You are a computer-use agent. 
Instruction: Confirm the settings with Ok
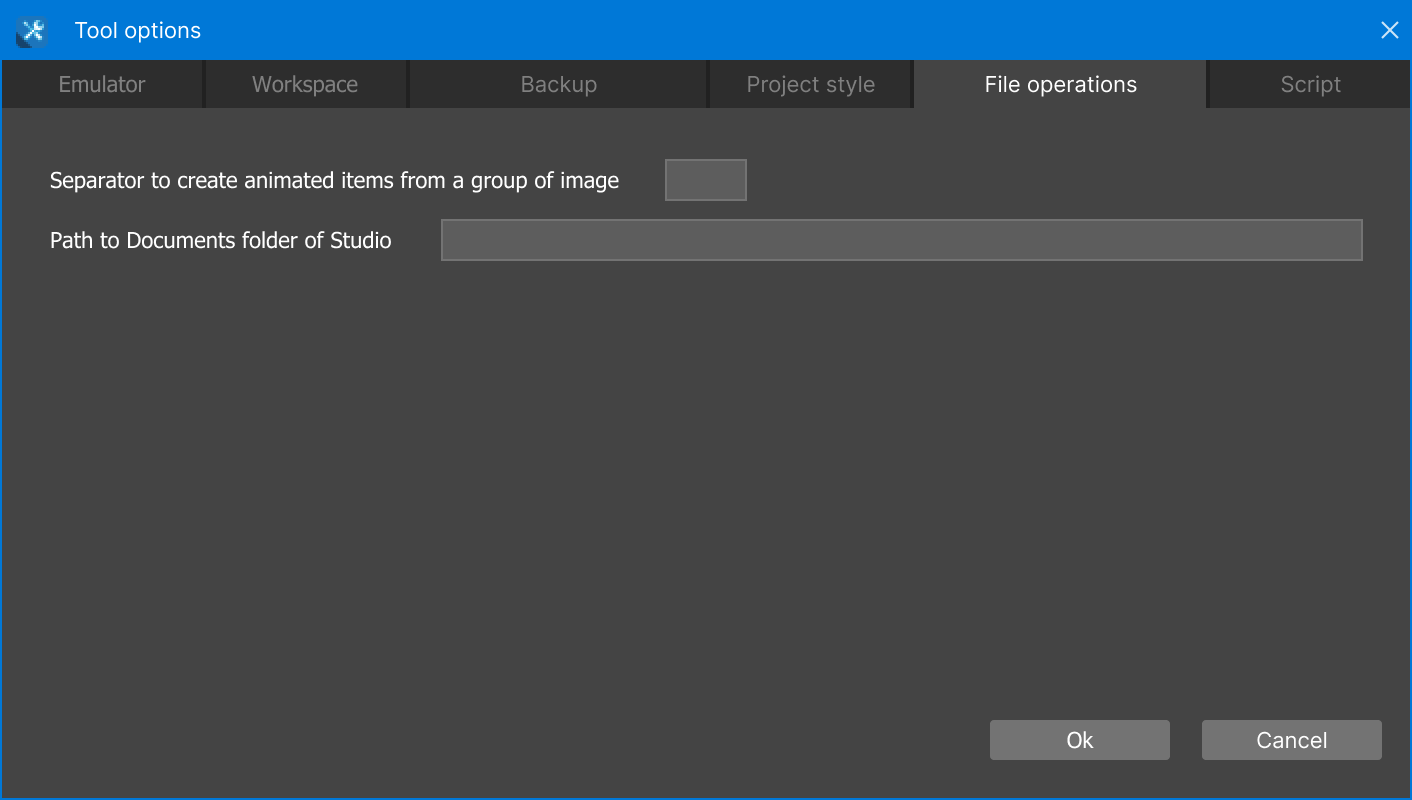click(x=1079, y=740)
